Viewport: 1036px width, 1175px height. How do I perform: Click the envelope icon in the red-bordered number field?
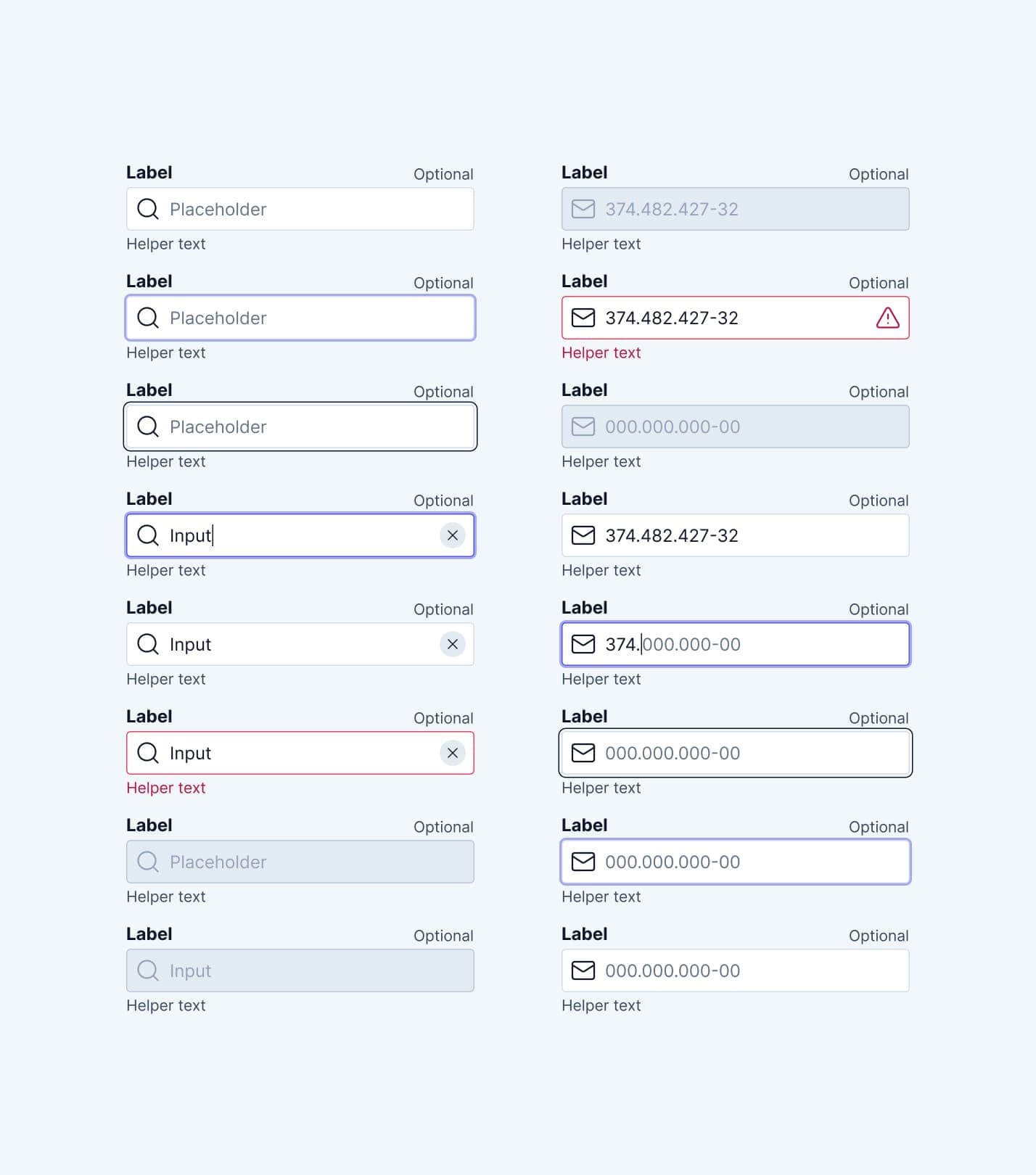click(583, 318)
